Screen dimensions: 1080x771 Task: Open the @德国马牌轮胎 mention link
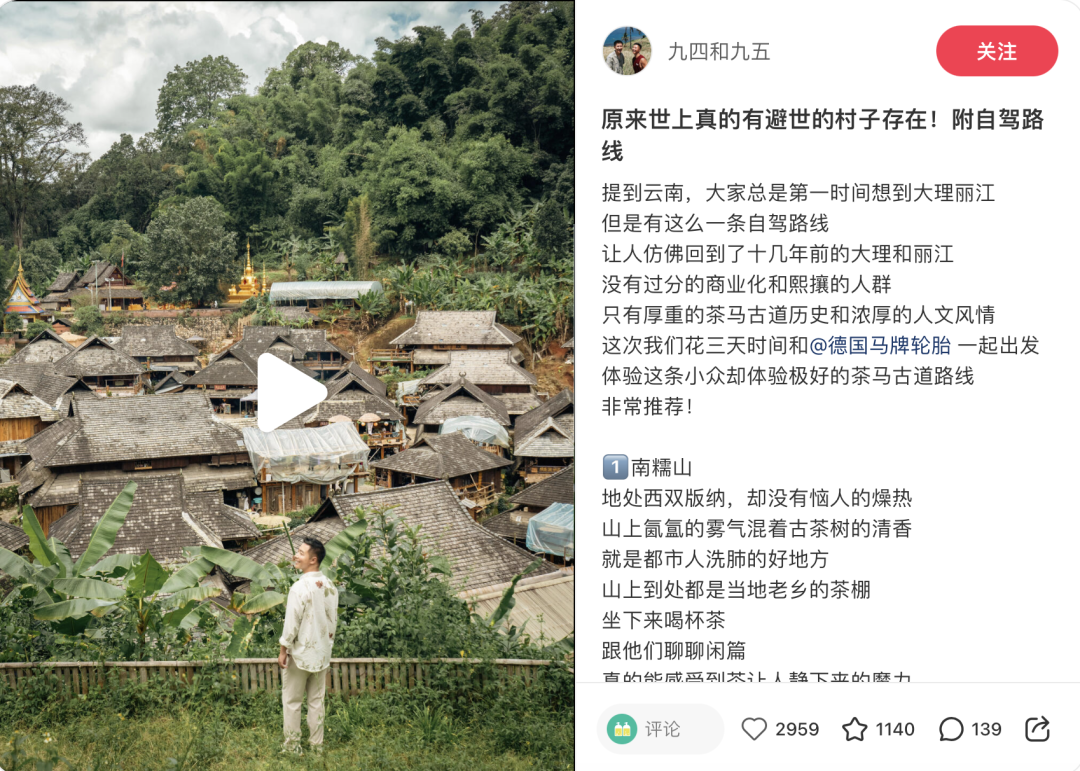(880, 345)
